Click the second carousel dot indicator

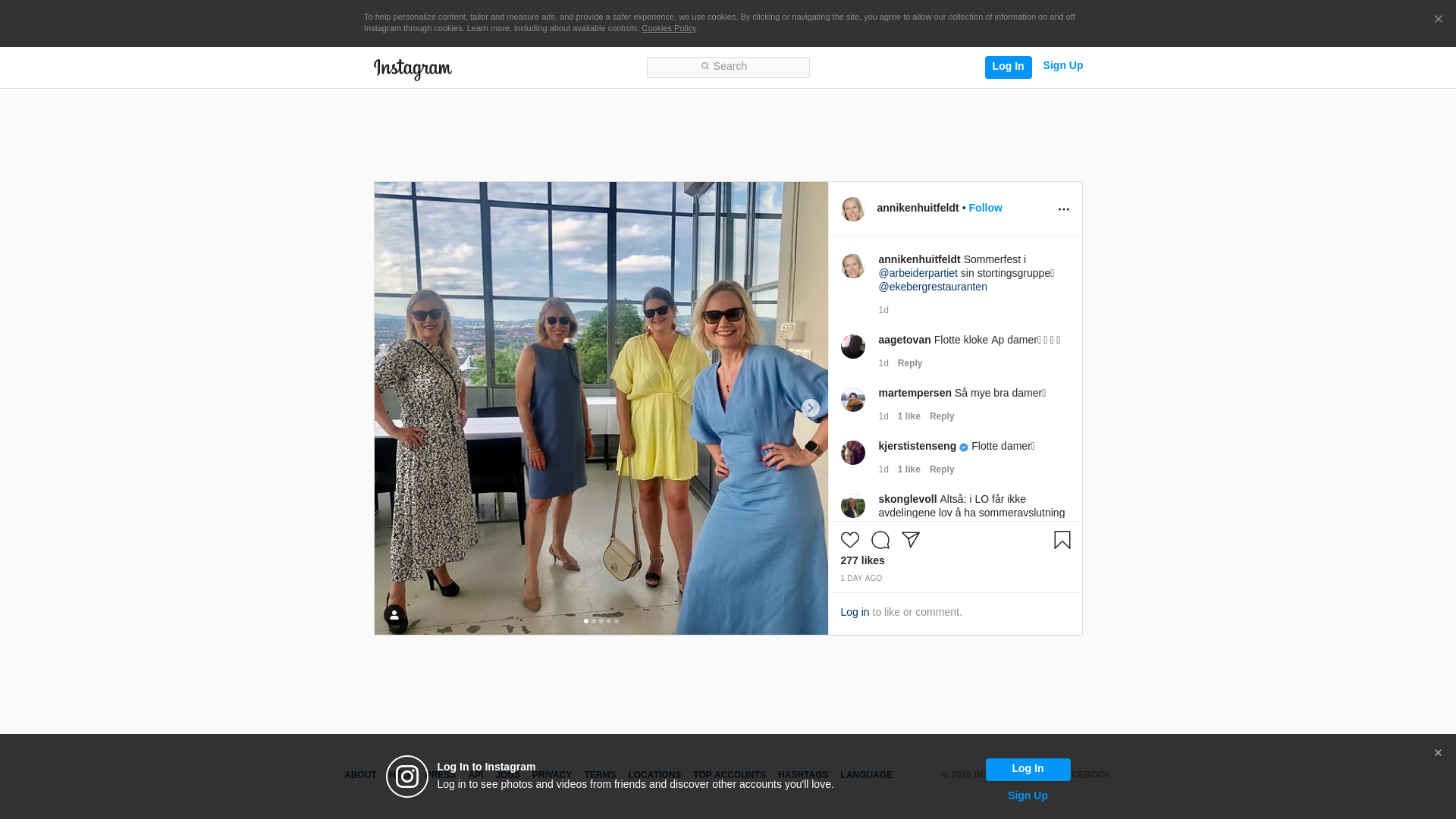point(594,621)
